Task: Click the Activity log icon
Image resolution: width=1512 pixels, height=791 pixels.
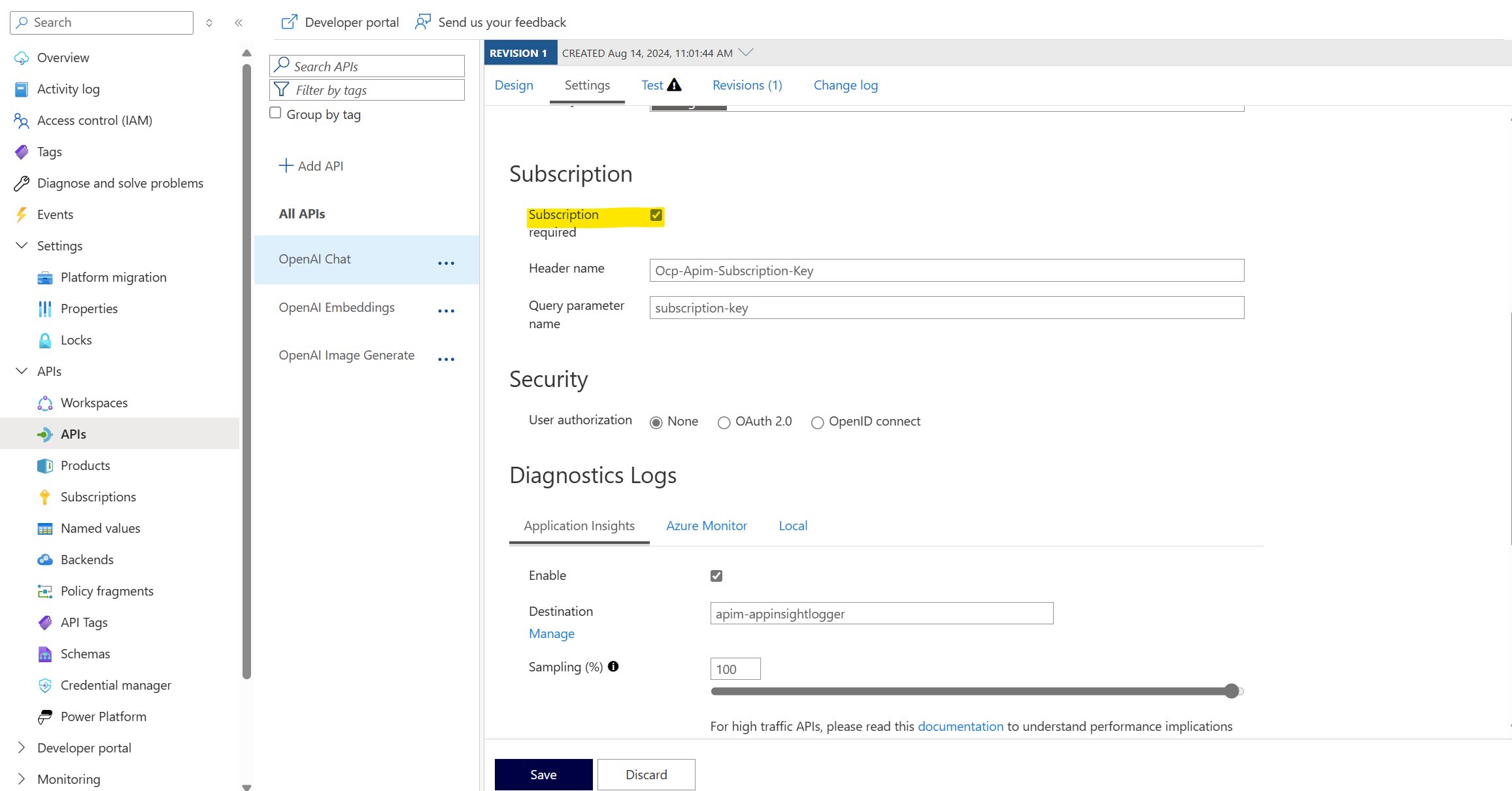Action: 22,89
